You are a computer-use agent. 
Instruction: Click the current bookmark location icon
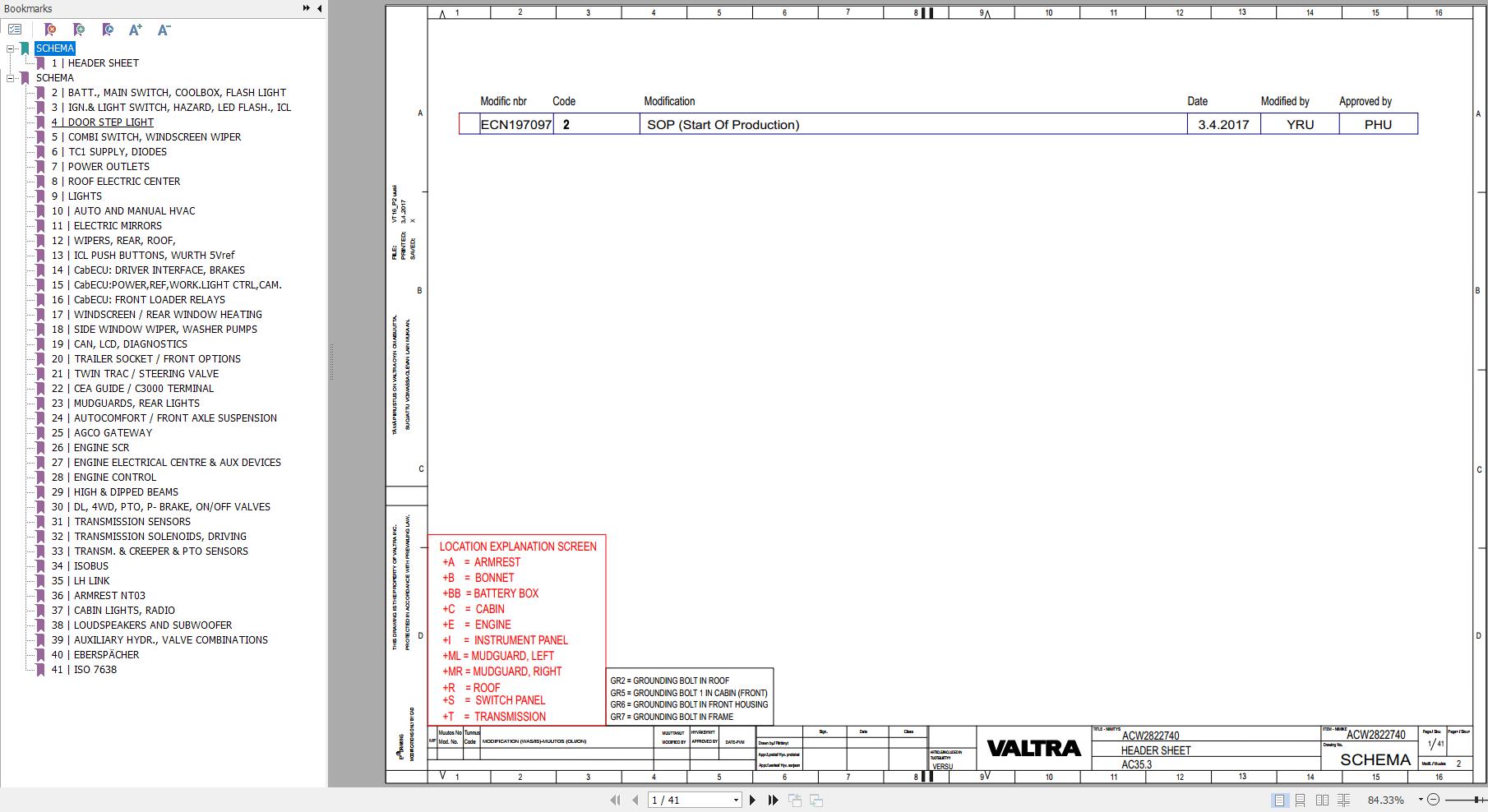108,30
